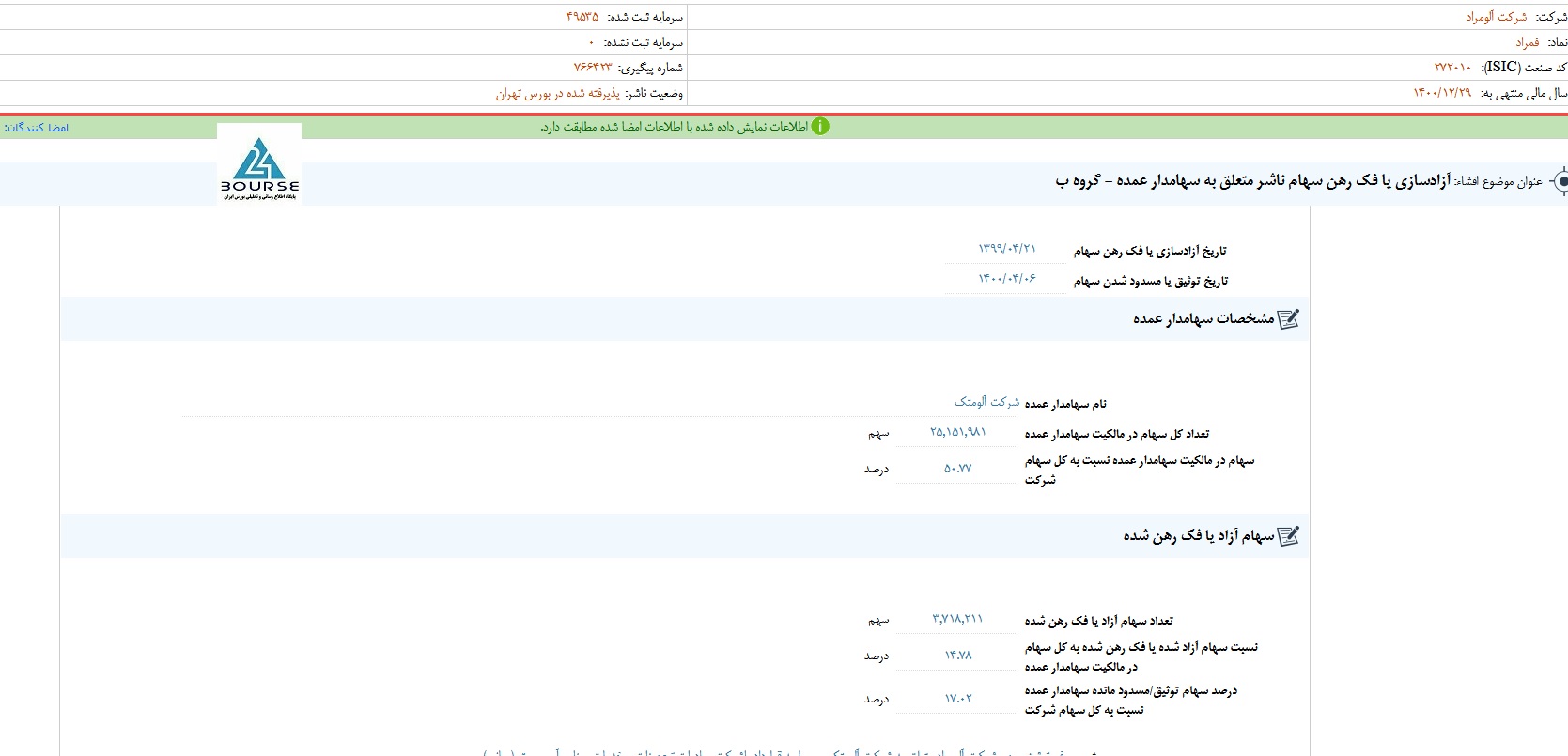Click the label تاریخ توثیق یا مسدود شدن سهام
Image resolution: width=1568 pixels, height=756 pixels.
coord(1151,281)
